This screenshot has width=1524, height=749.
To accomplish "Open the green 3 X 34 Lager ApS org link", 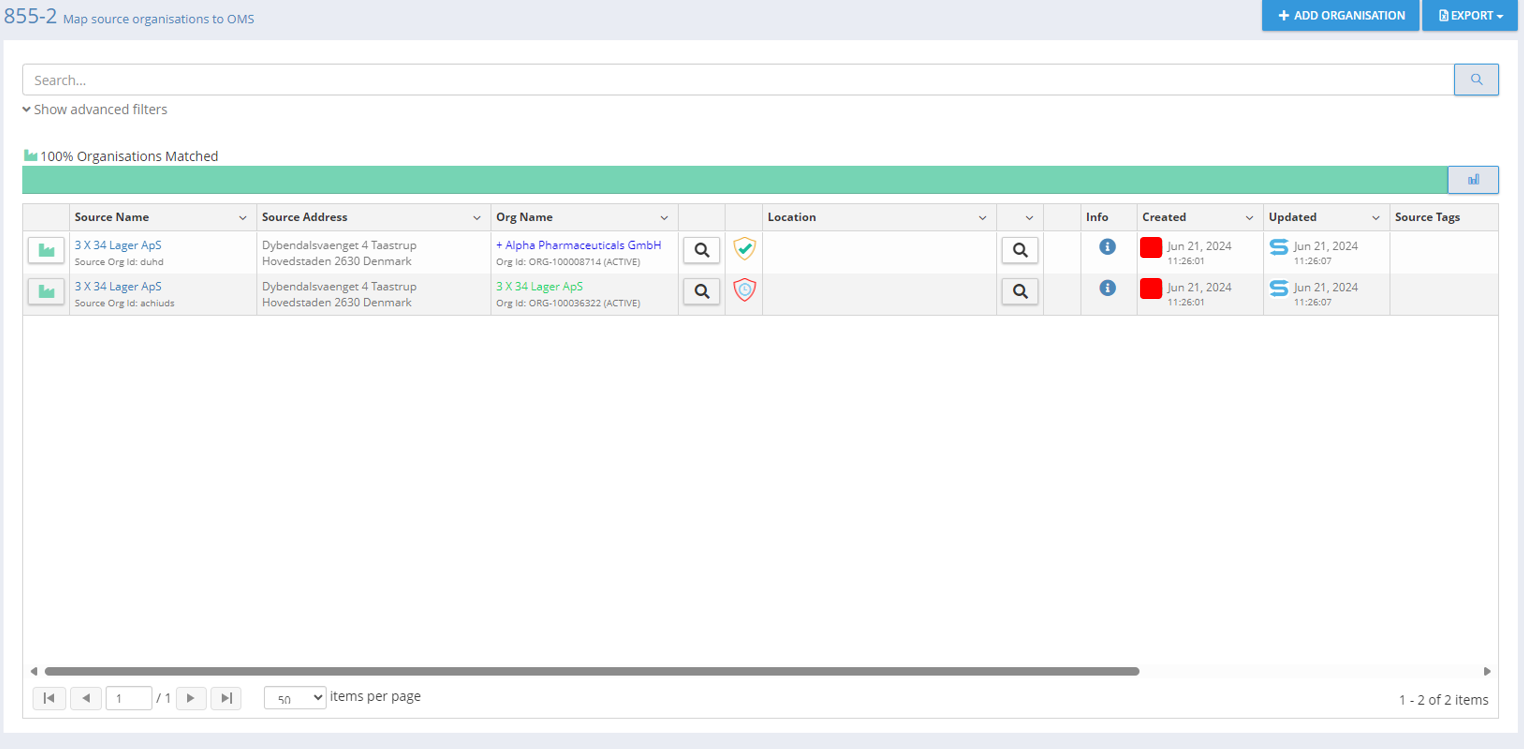I will [x=539, y=287].
